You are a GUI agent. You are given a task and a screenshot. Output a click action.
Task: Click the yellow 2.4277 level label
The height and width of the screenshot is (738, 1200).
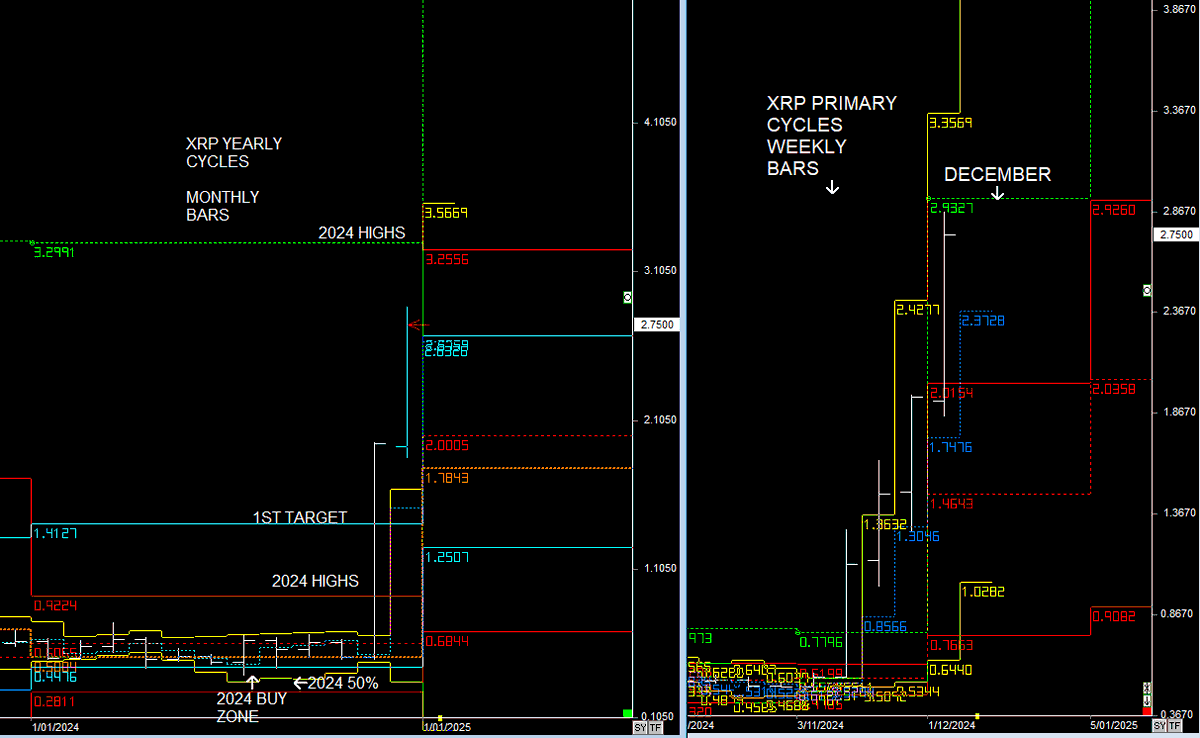(917, 309)
